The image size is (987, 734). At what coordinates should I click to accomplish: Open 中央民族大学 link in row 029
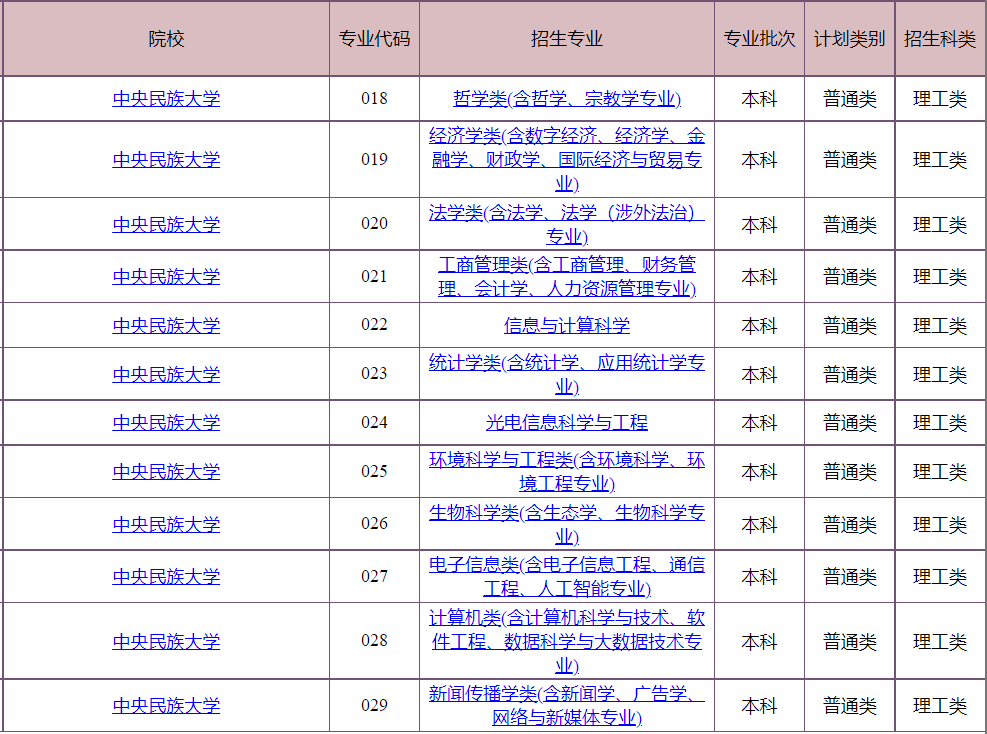166,706
